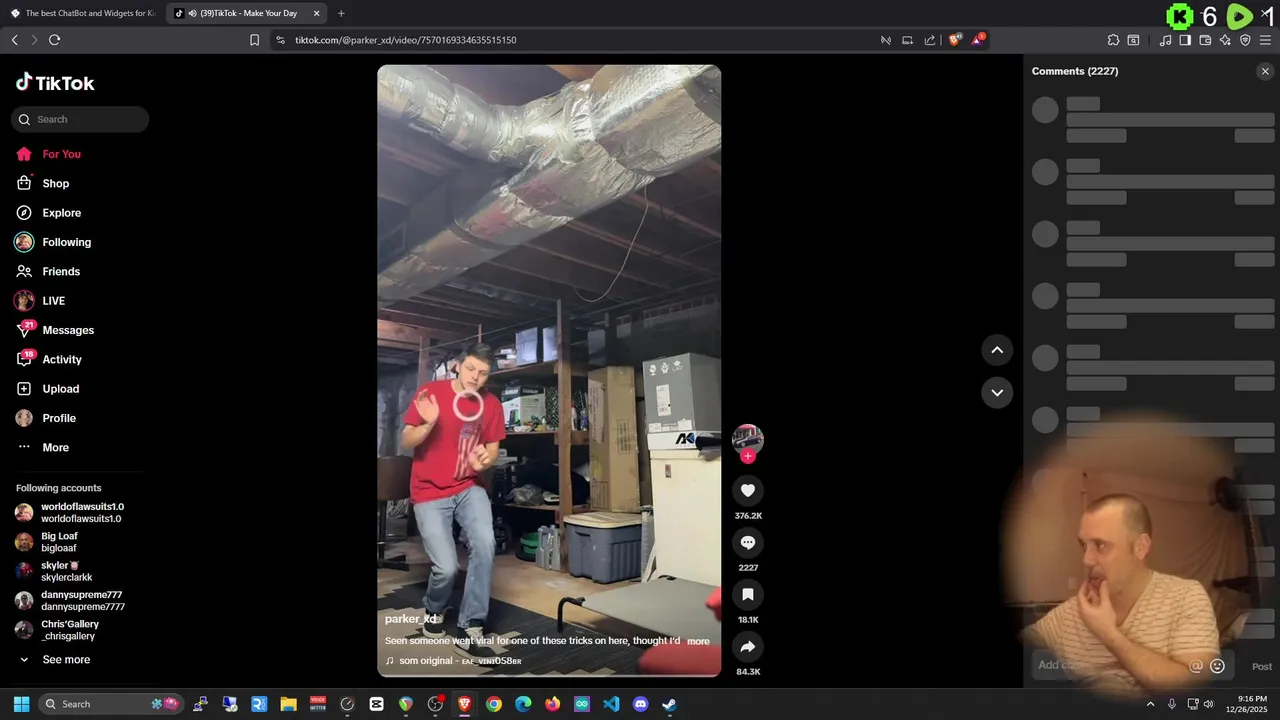Open Visual Studio Code from taskbar
The width and height of the screenshot is (1280, 720).
pos(611,704)
